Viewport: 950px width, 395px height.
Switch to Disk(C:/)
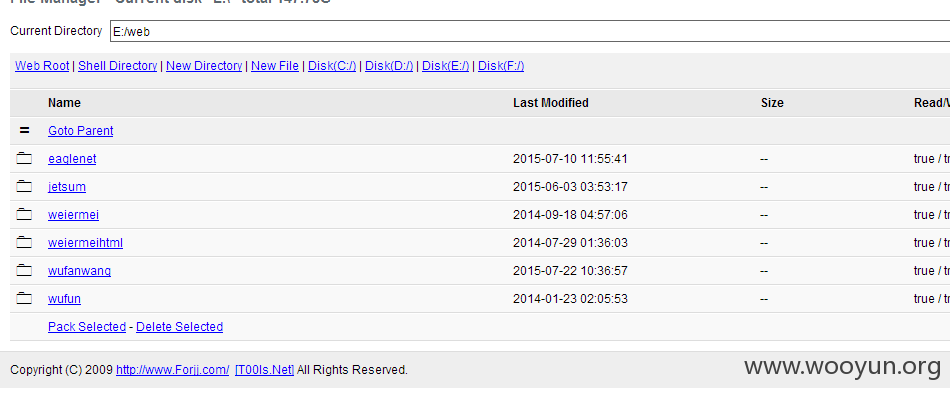click(332, 66)
